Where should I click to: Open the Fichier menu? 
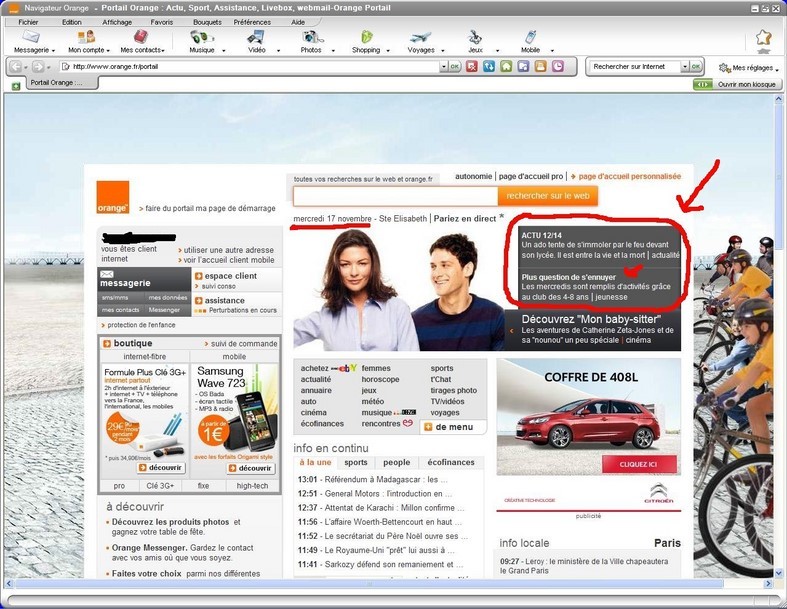[x=28, y=22]
